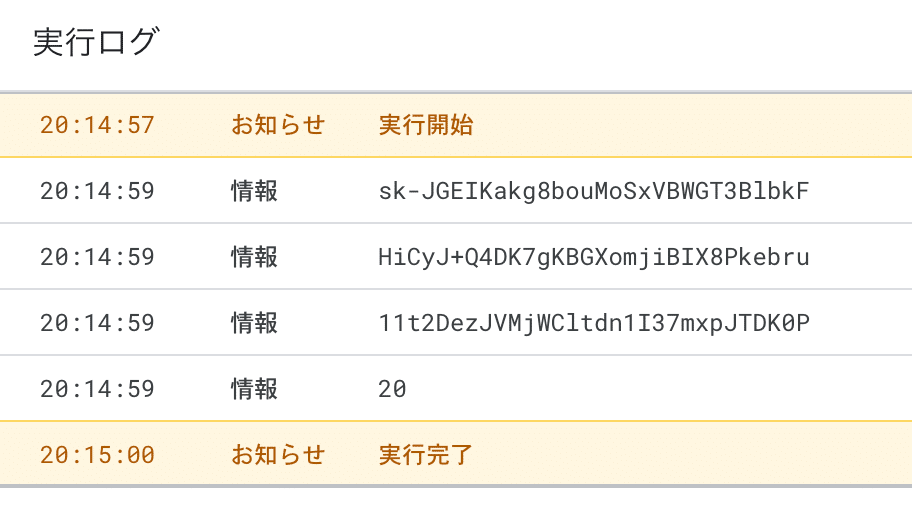Viewport: 912px width, 526px height.
Task: Click the お知らせ label beside 実行開始
Action: pos(278,125)
